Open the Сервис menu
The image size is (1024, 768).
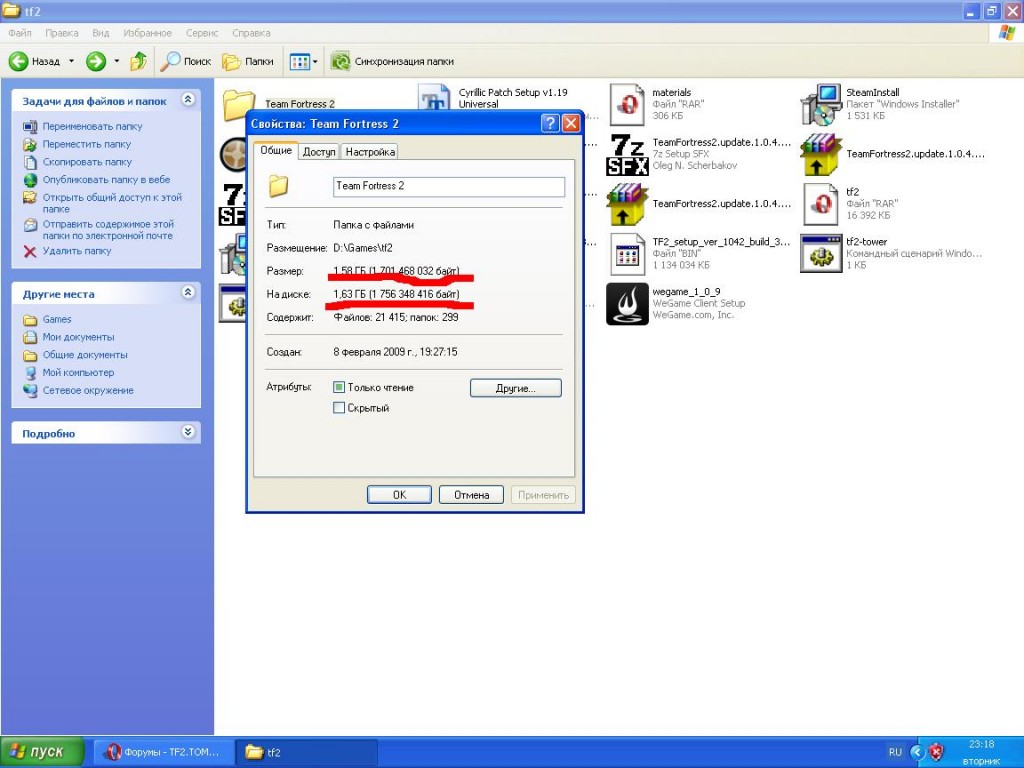click(x=202, y=33)
